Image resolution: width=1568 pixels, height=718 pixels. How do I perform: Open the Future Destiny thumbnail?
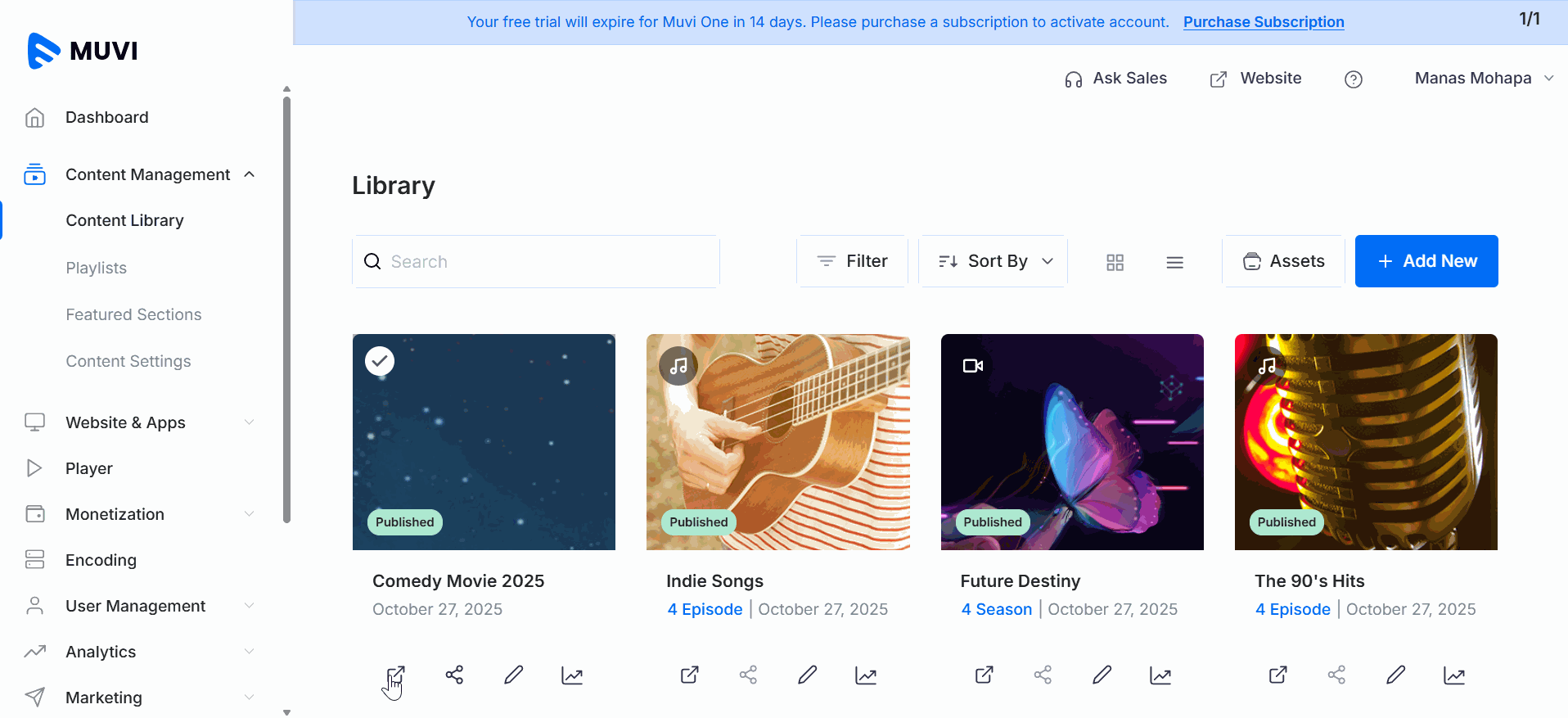point(1072,442)
